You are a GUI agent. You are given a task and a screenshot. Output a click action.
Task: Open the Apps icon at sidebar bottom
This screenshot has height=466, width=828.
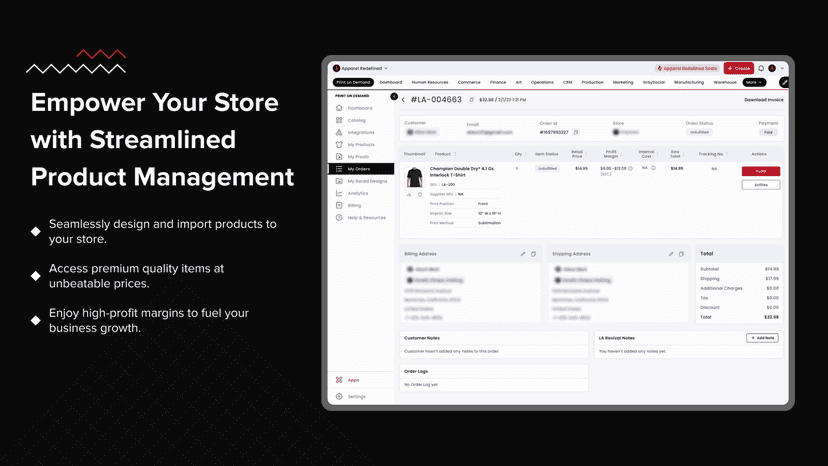pos(339,380)
